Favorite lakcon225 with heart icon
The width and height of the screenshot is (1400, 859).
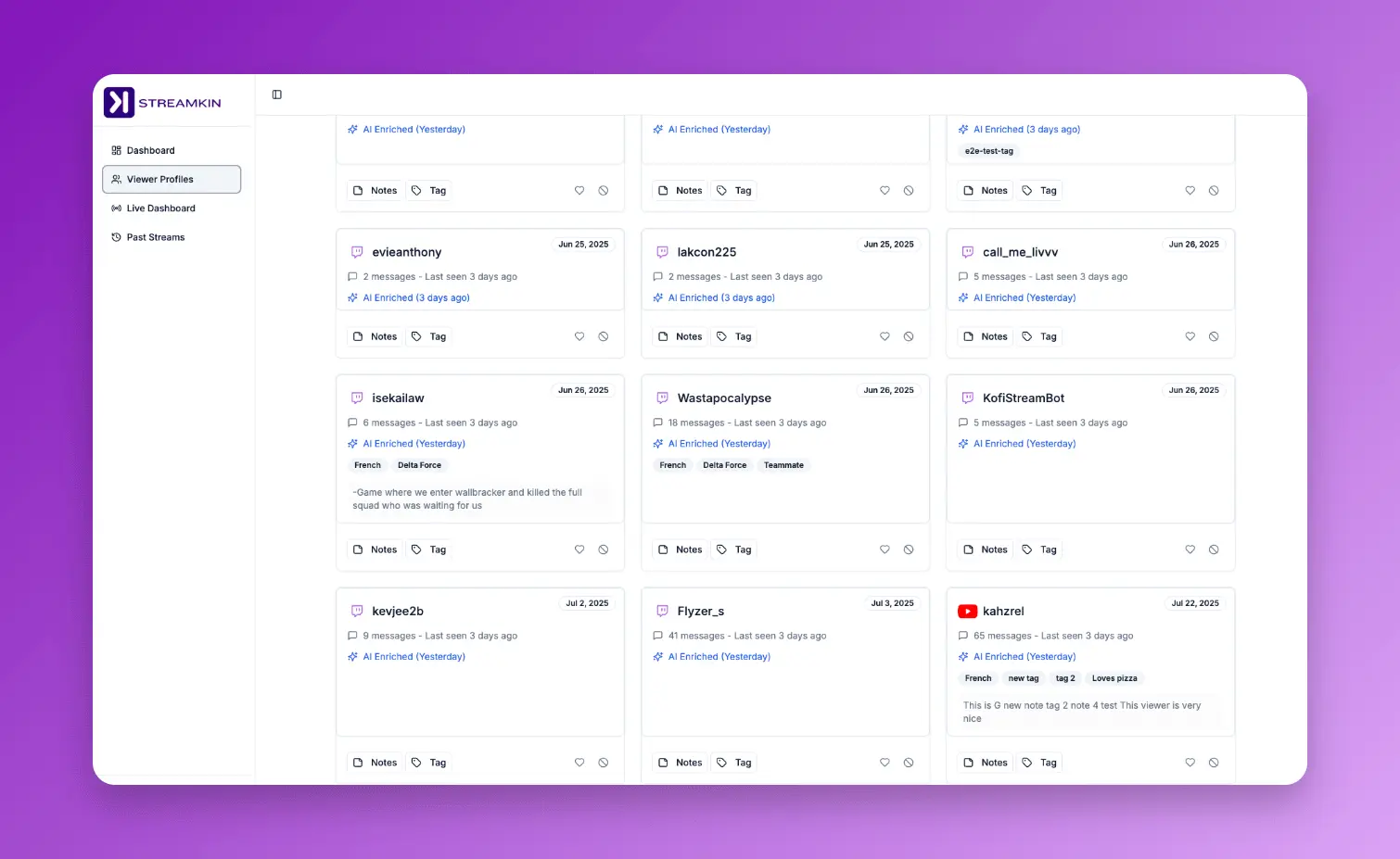(x=885, y=336)
